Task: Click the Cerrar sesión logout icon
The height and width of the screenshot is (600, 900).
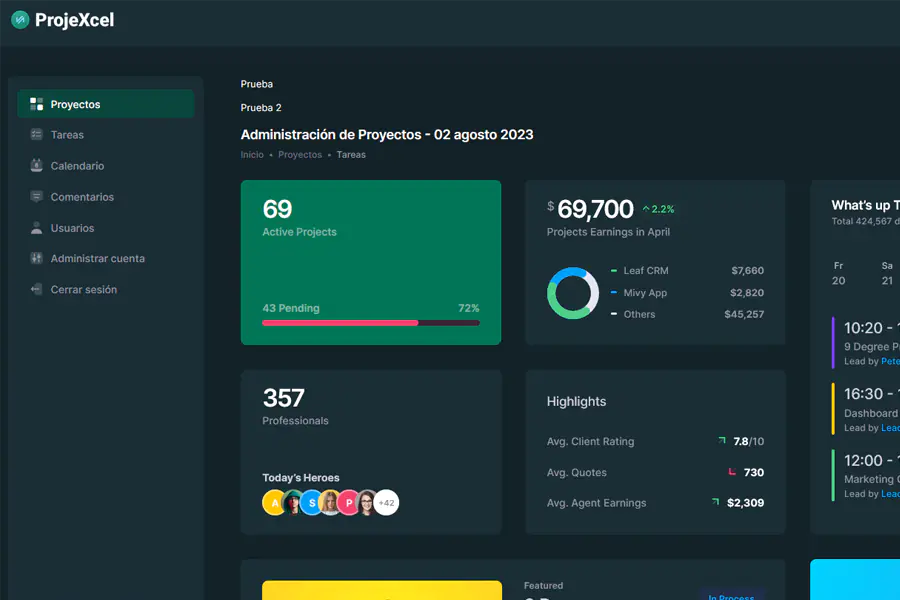Action: (x=37, y=289)
